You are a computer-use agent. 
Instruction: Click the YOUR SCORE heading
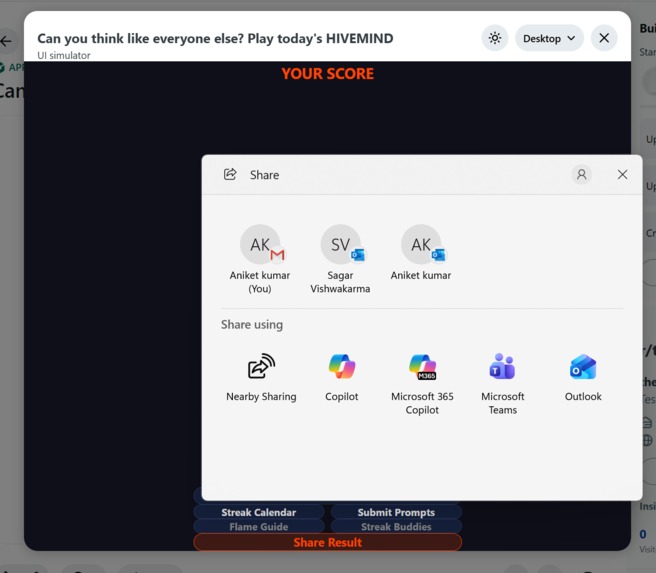coord(328,74)
